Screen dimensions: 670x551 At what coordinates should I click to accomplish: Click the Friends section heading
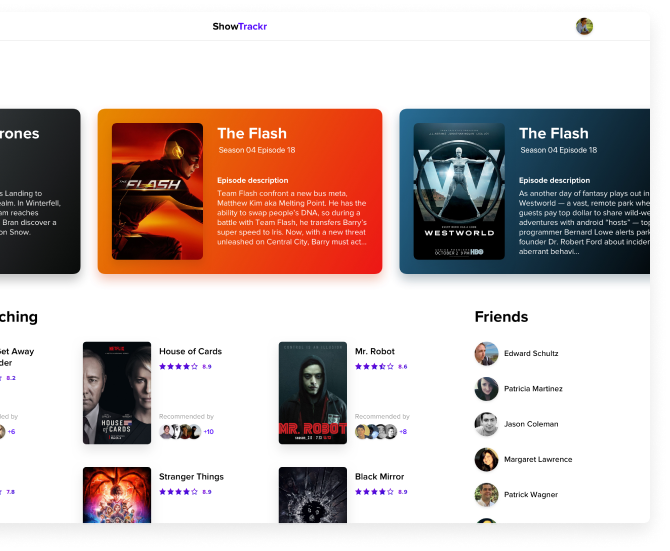[x=501, y=317]
